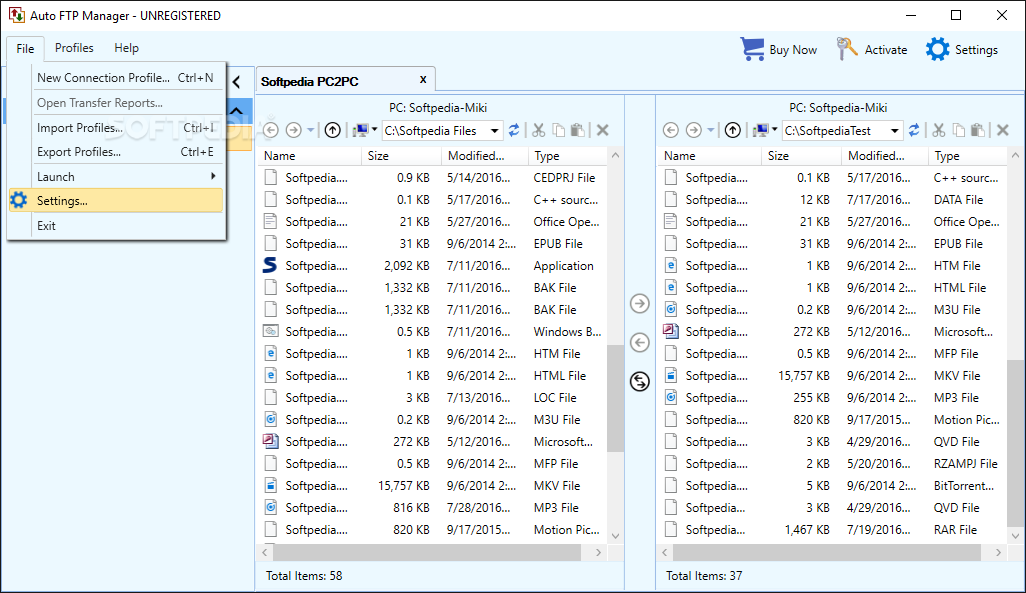Click the Application file icon in left list
Viewport: 1026px width, 593px height.
(270, 265)
